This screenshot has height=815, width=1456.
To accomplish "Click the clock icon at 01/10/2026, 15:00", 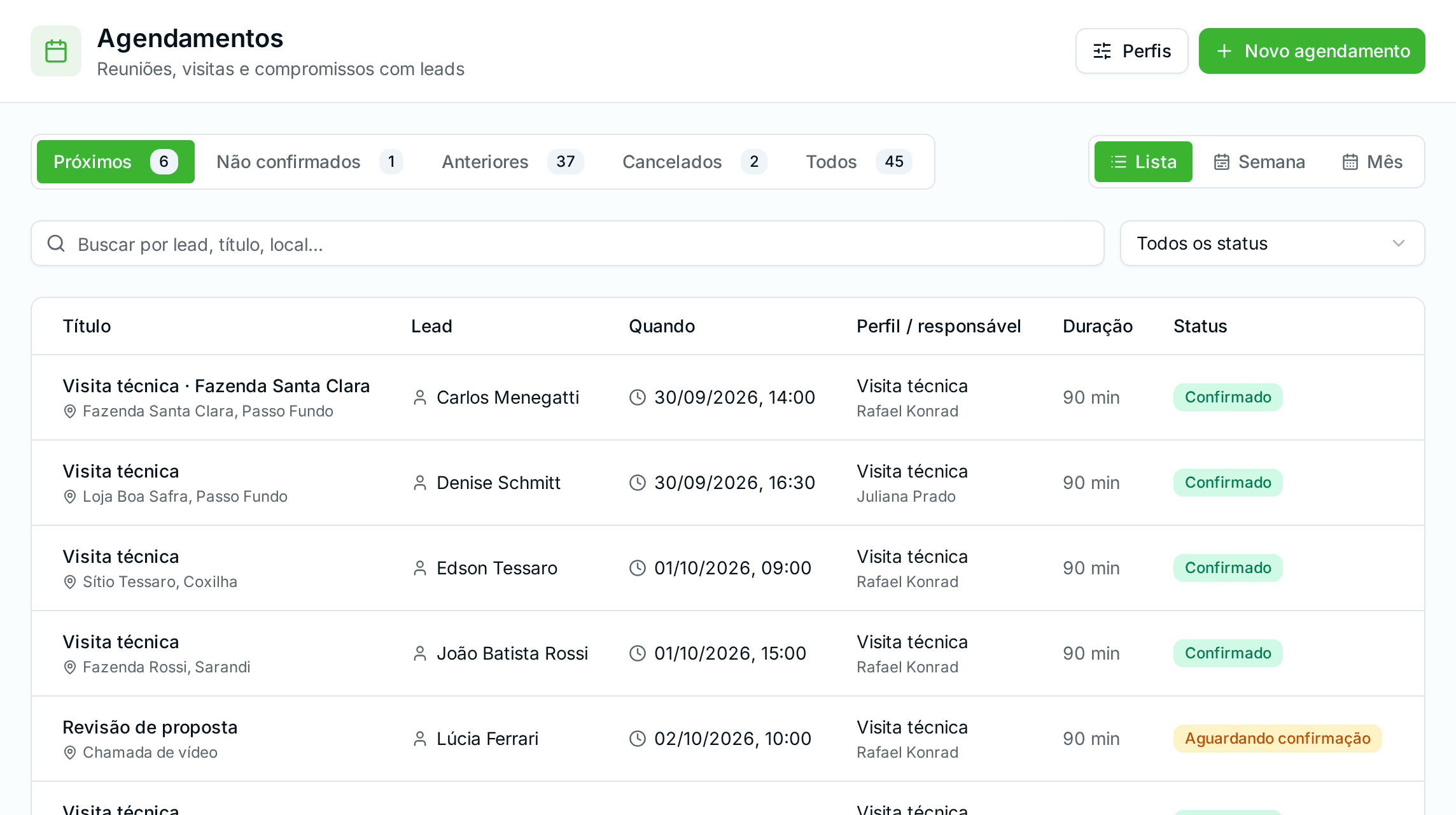I will 638,653.
